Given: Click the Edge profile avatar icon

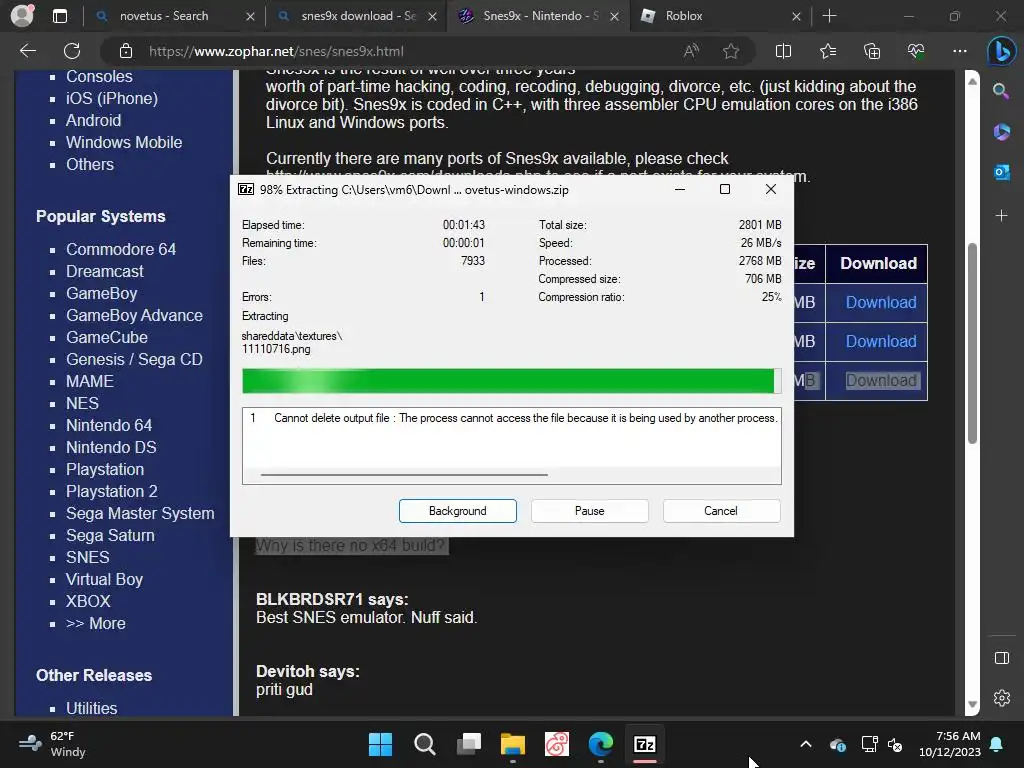Looking at the screenshot, I should 22,16.
